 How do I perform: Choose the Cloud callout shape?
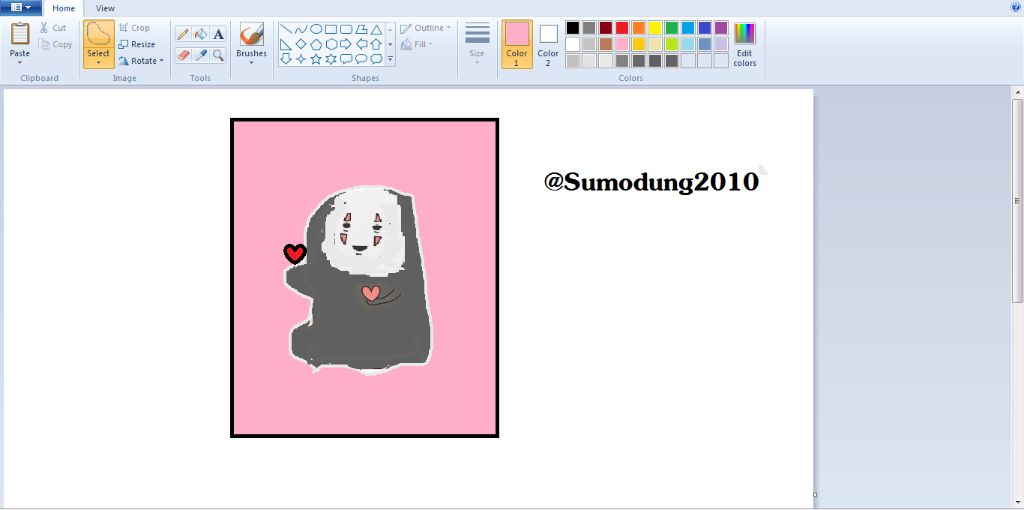click(376, 59)
